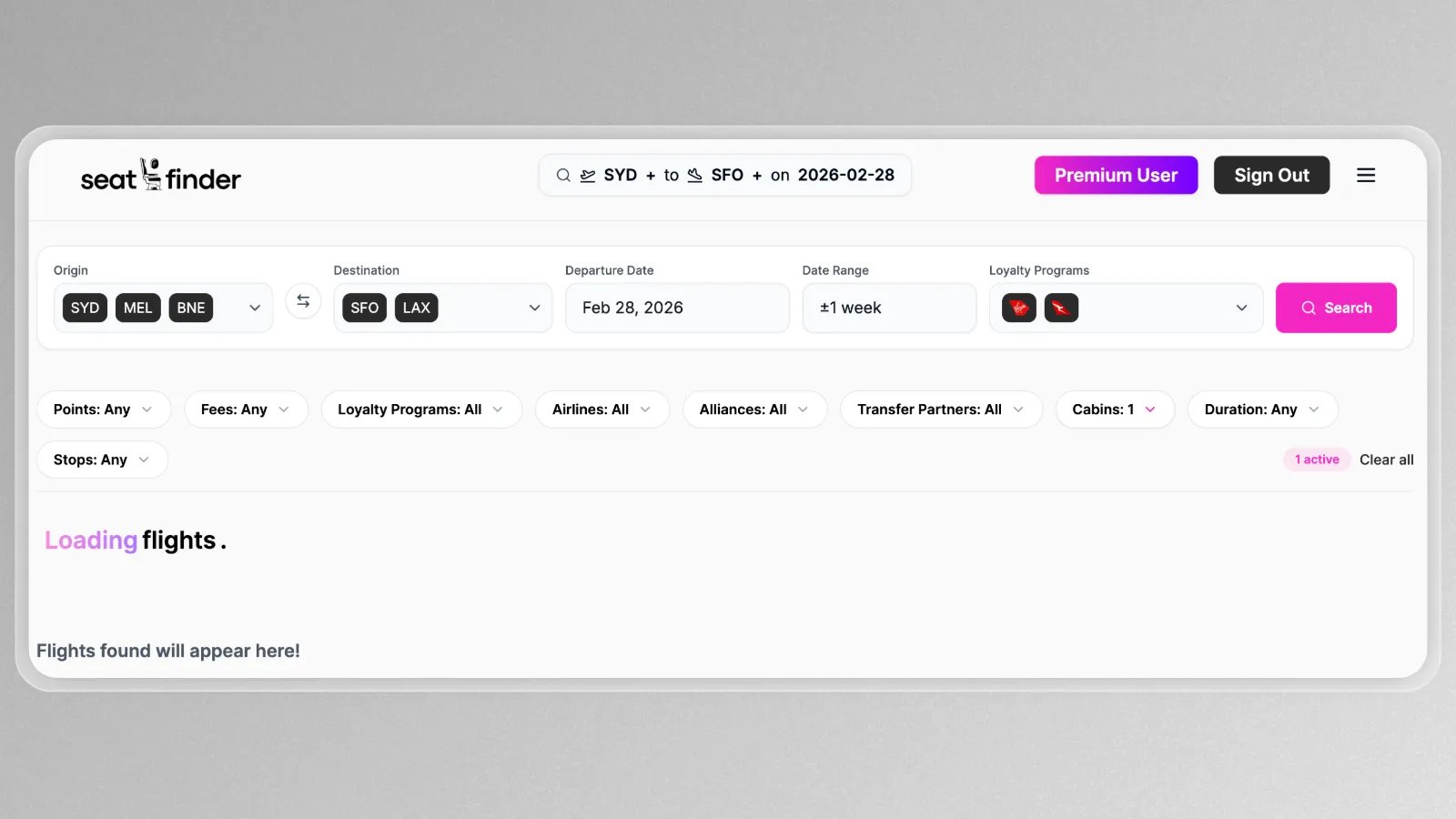Open the hamburger menu icon
Image resolution: width=1456 pixels, height=819 pixels.
(1366, 176)
